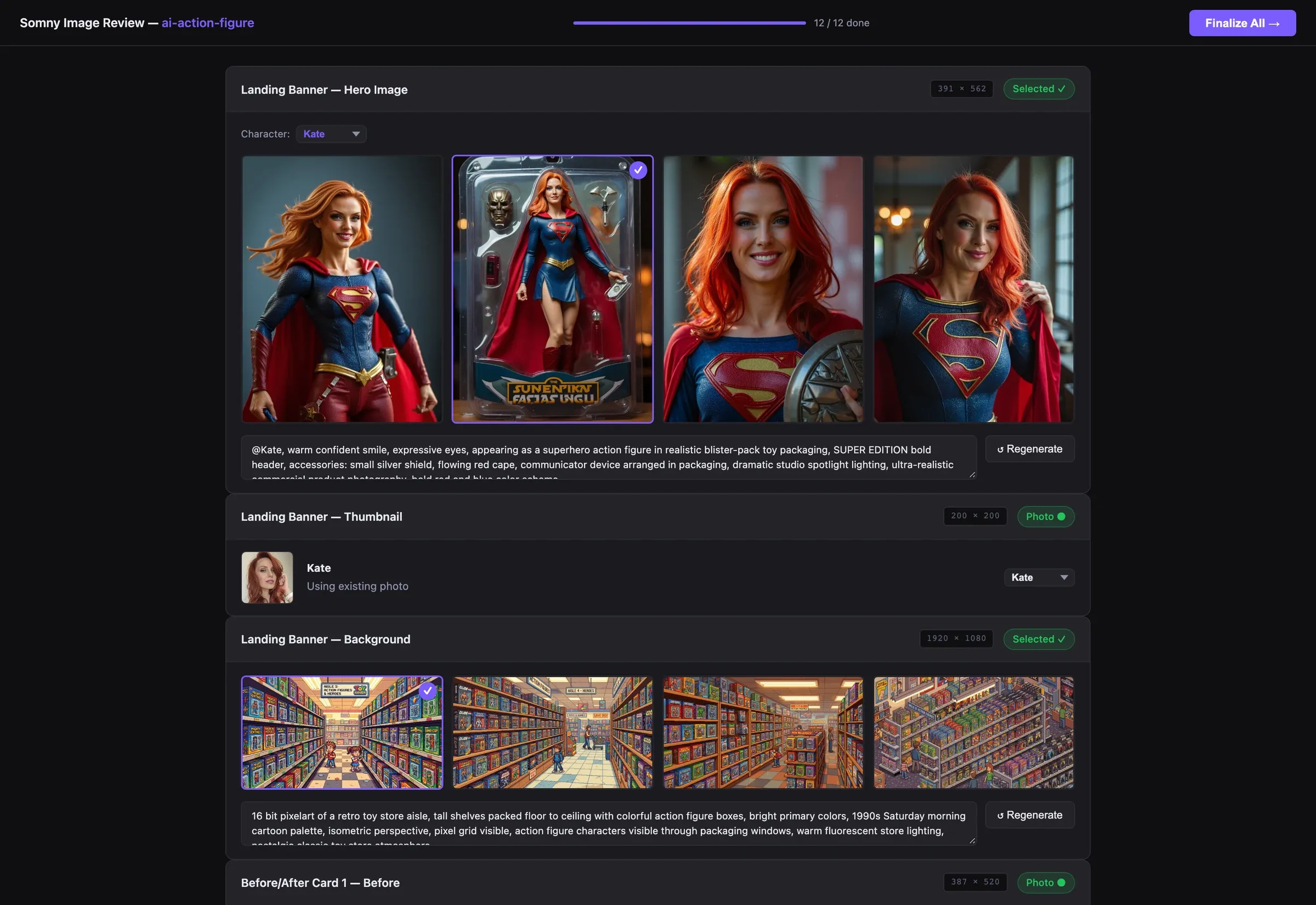Click the Landing Banner — Hero Image heading
The height and width of the screenshot is (905, 1316).
point(324,89)
